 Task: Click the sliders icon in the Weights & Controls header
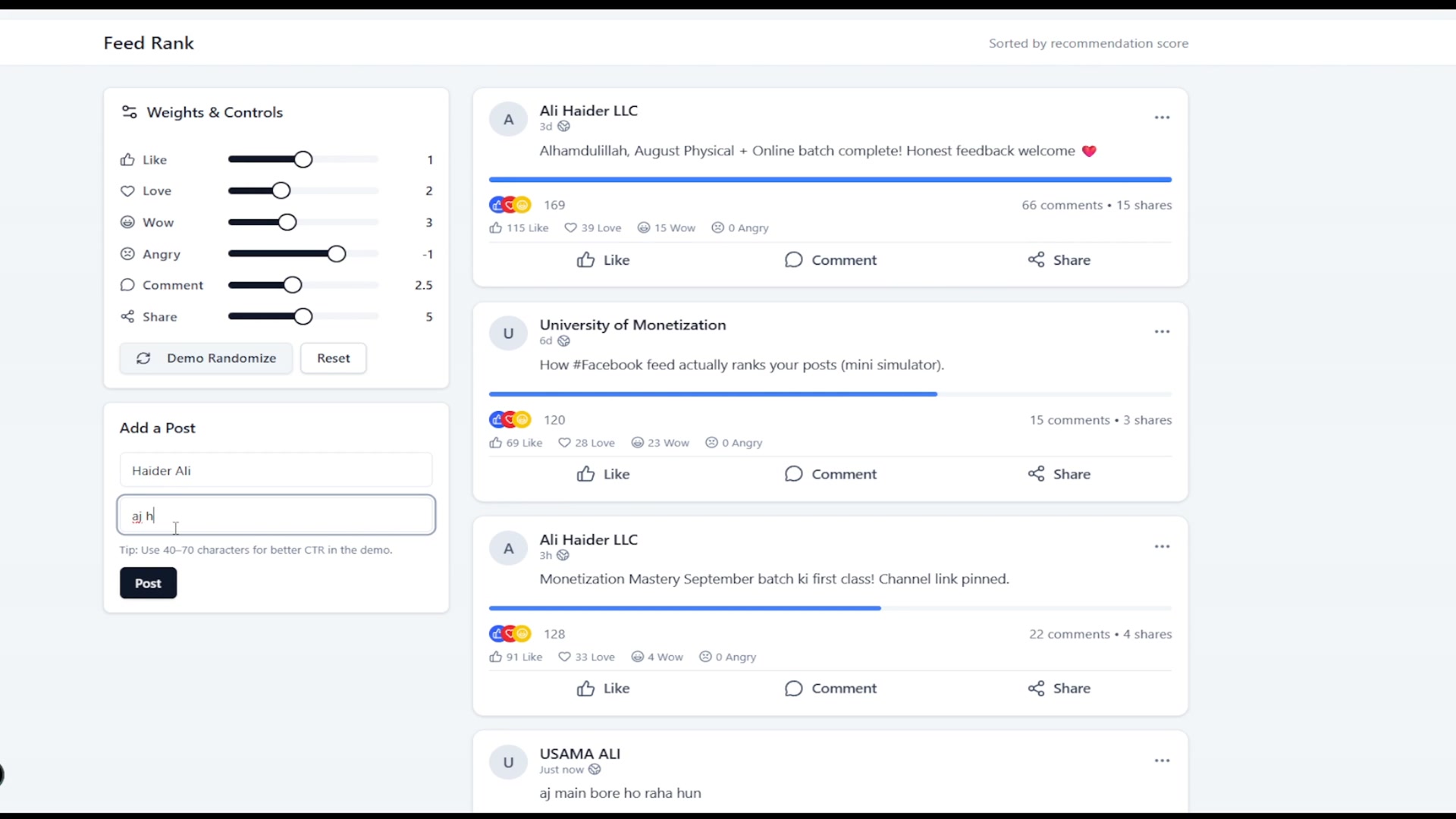point(129,112)
